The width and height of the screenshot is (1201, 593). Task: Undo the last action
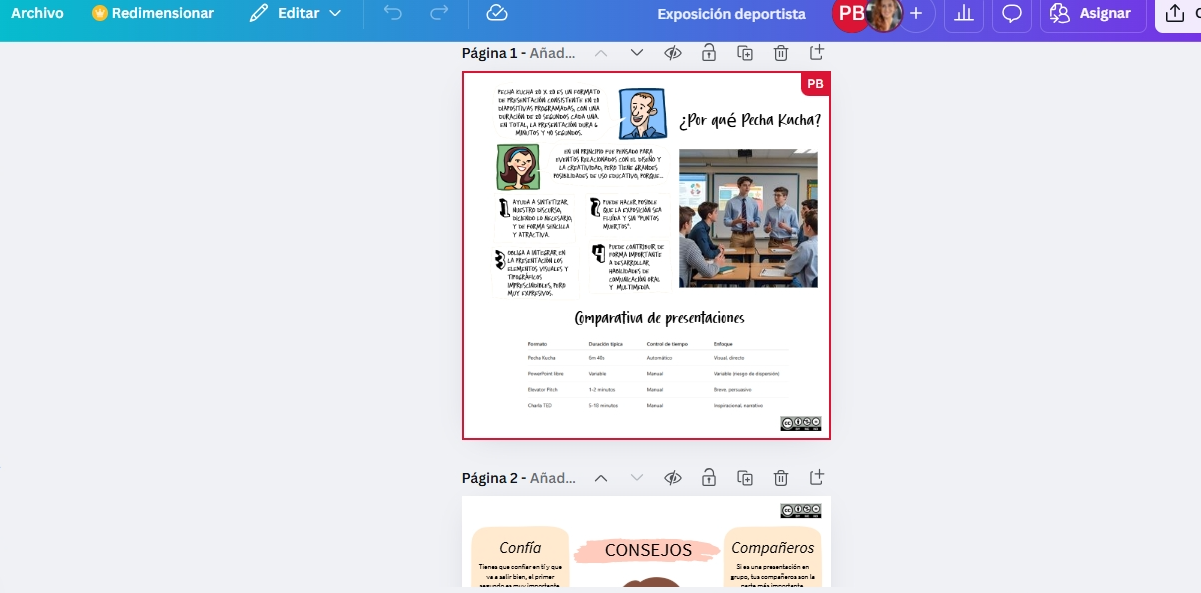tap(393, 13)
